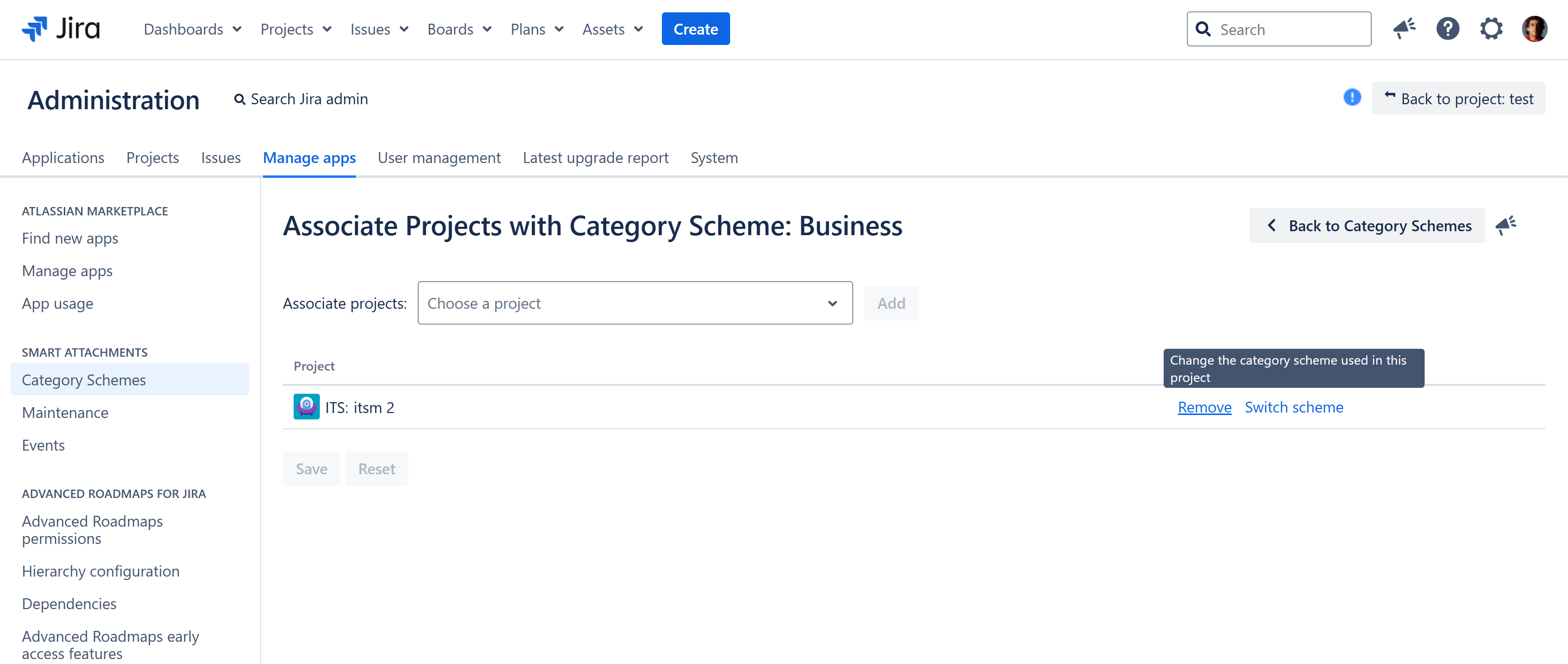
Task: Open the user profile avatar
Action: (x=1534, y=29)
